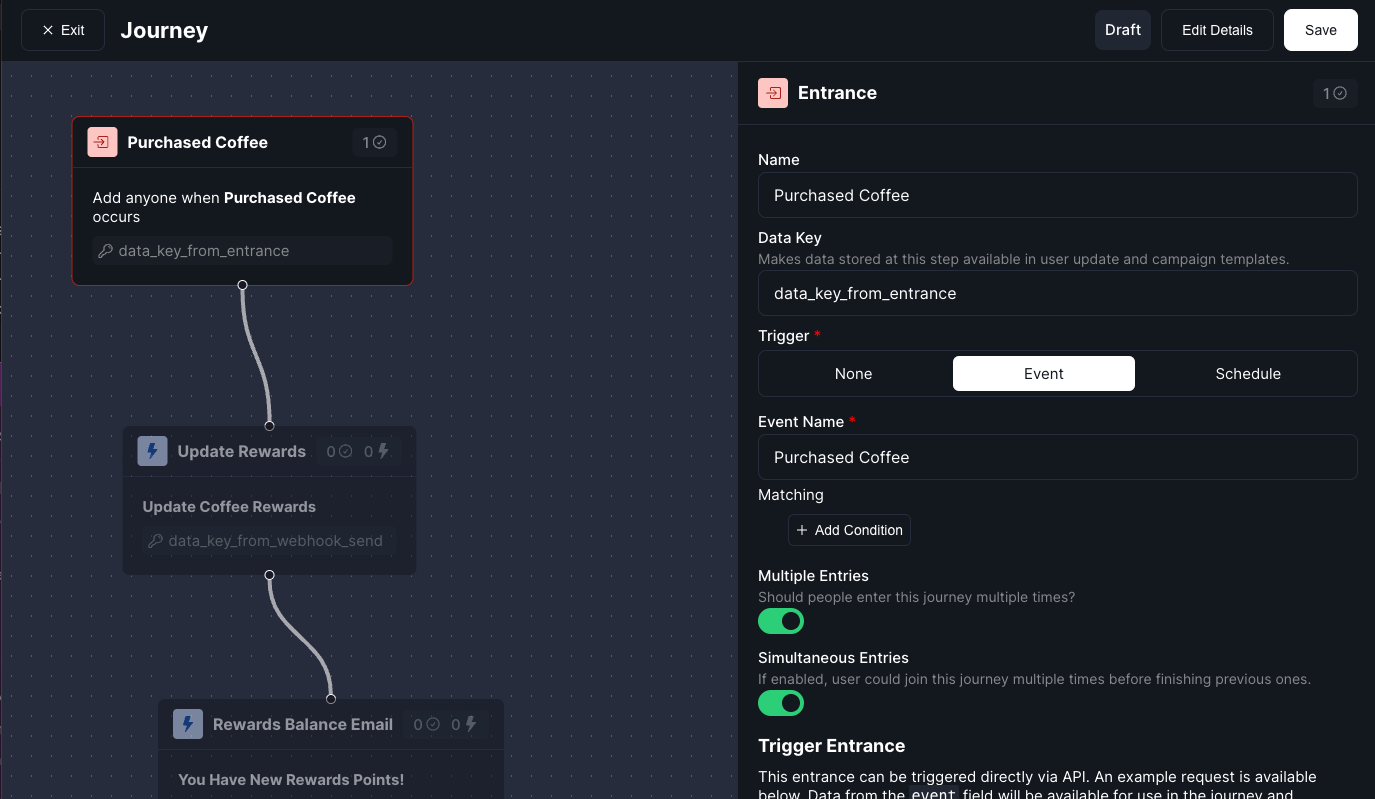Save the journey
This screenshot has height=799, width=1375.
(x=1320, y=29)
